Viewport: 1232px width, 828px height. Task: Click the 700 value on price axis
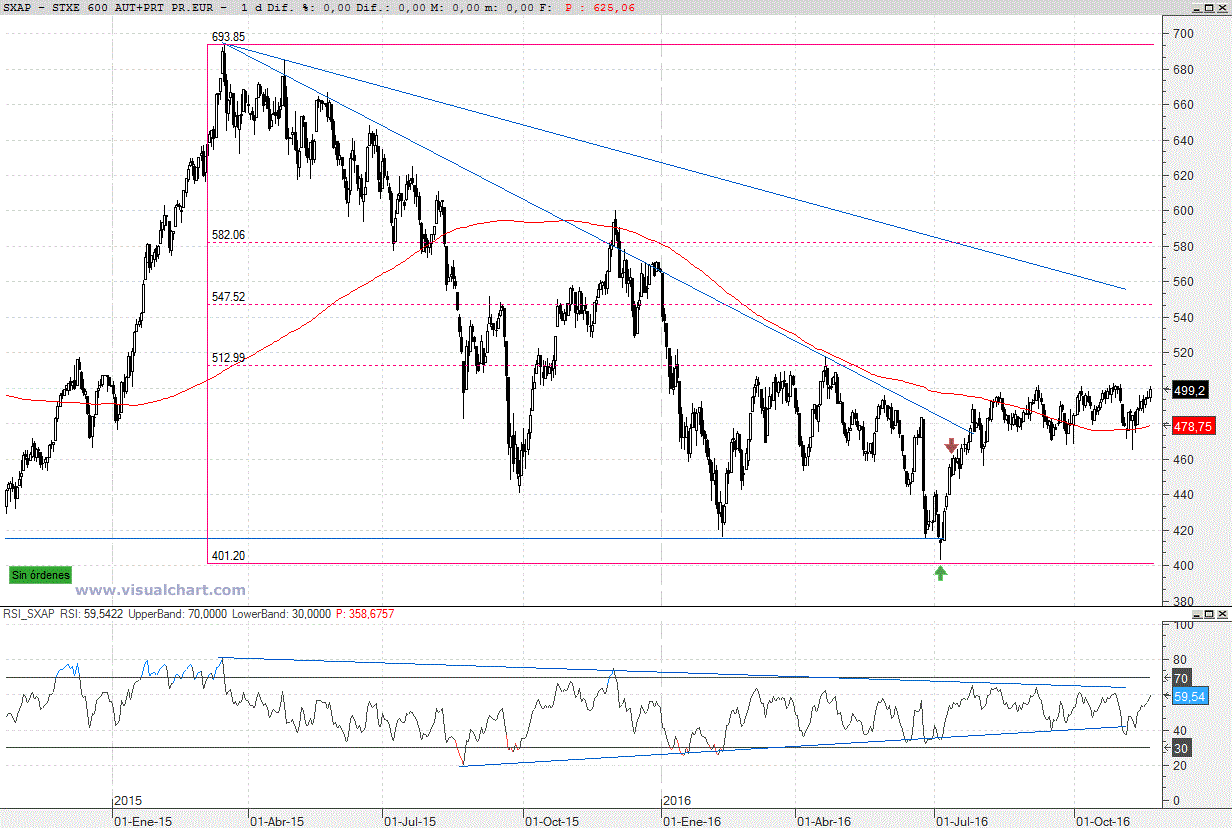click(1183, 34)
